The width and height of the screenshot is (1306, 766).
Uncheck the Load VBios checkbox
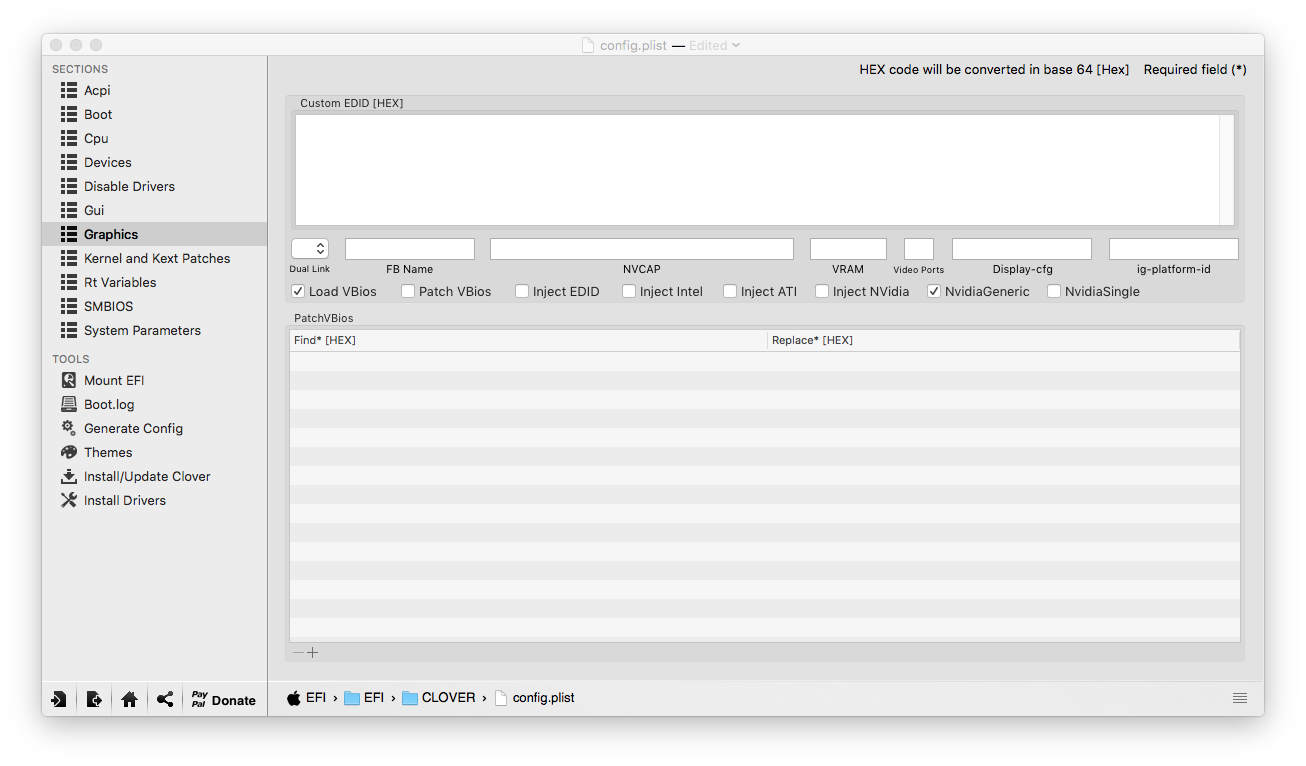[x=298, y=291]
